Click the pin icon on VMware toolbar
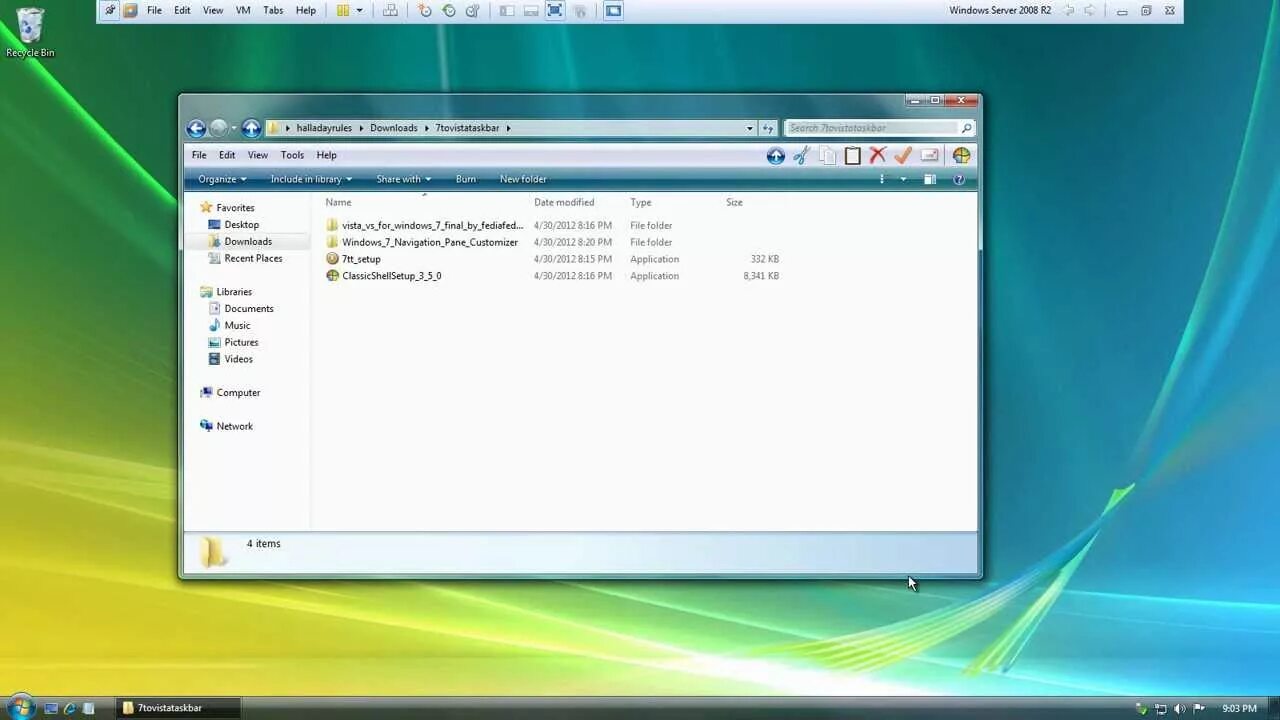Screen dimensions: 1280x720 pyautogui.click(x=110, y=10)
